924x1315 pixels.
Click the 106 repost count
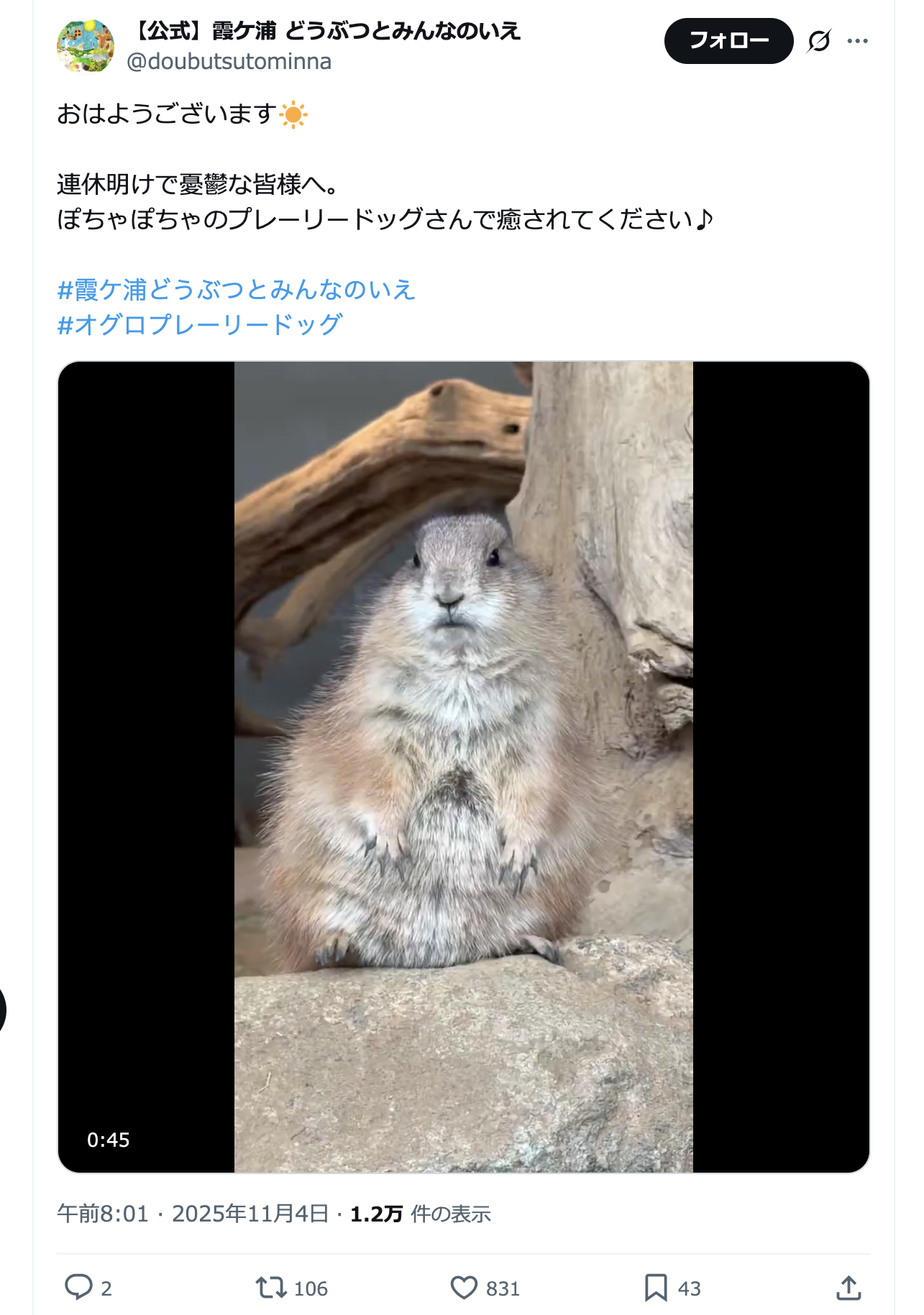pos(311,1288)
